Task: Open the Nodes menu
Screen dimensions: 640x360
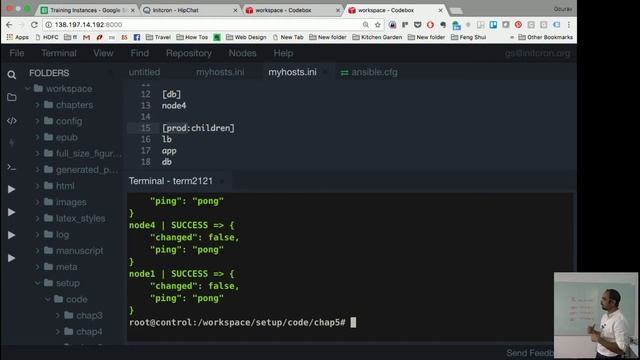Action: 242,53
